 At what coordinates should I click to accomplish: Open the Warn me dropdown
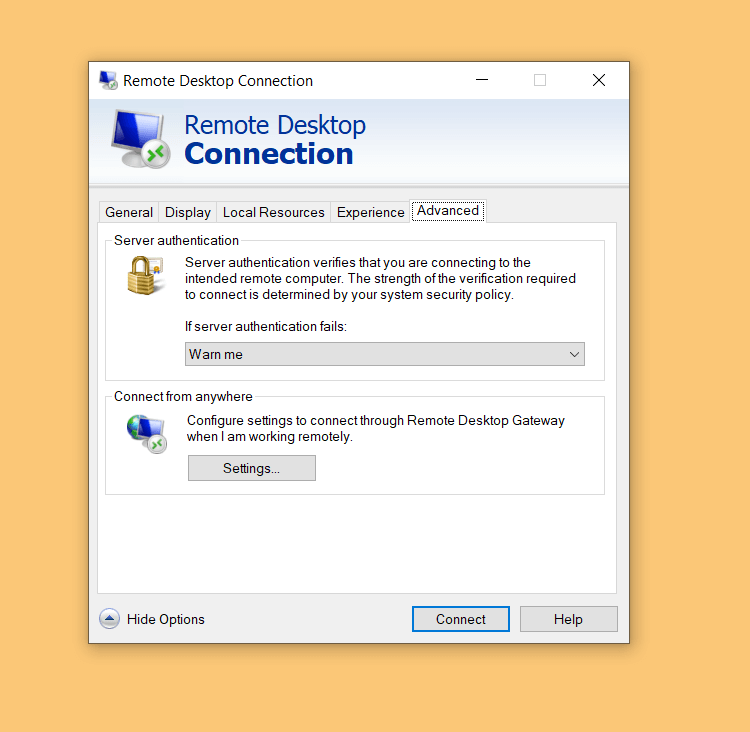(385, 354)
